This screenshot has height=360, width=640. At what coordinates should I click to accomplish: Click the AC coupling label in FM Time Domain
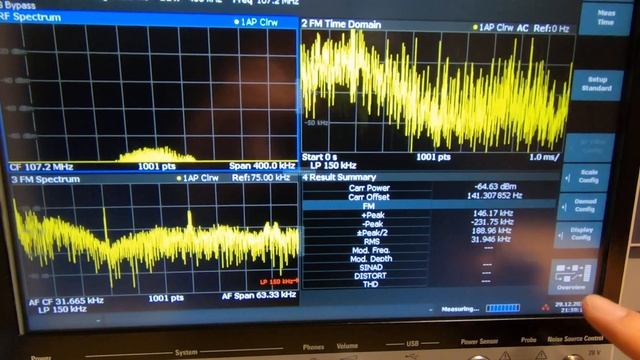pos(522,28)
